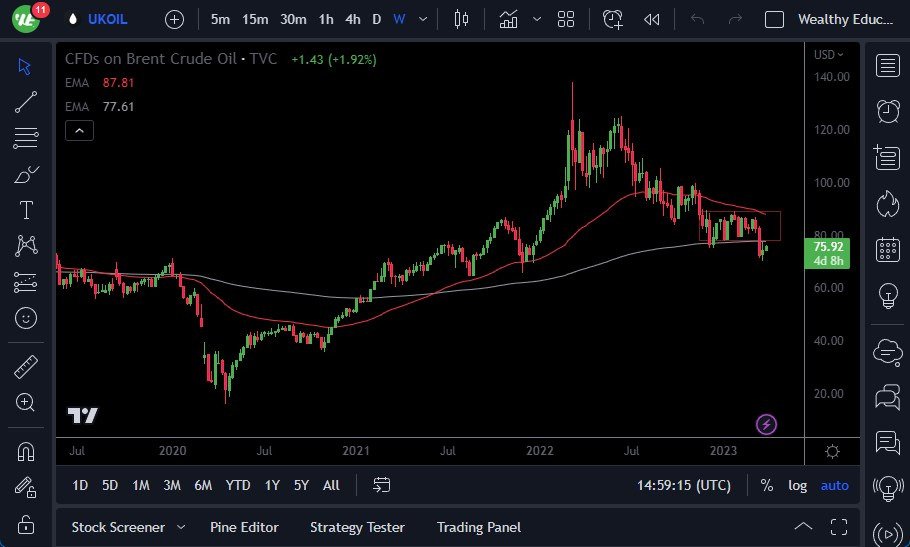This screenshot has width=910, height=547.
Task: Open the watchlist panel
Action: pos(887,66)
